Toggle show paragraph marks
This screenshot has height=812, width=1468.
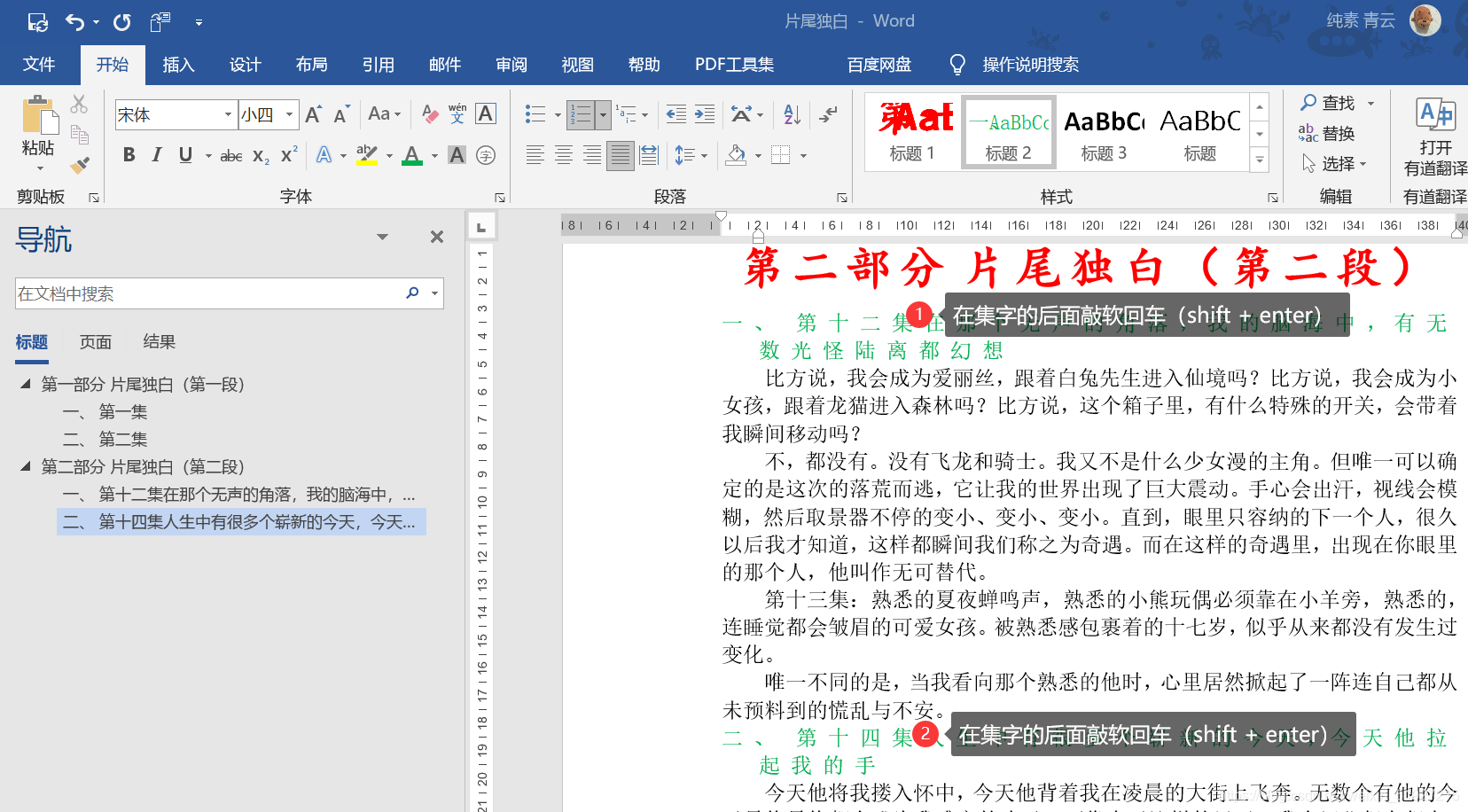click(x=829, y=113)
